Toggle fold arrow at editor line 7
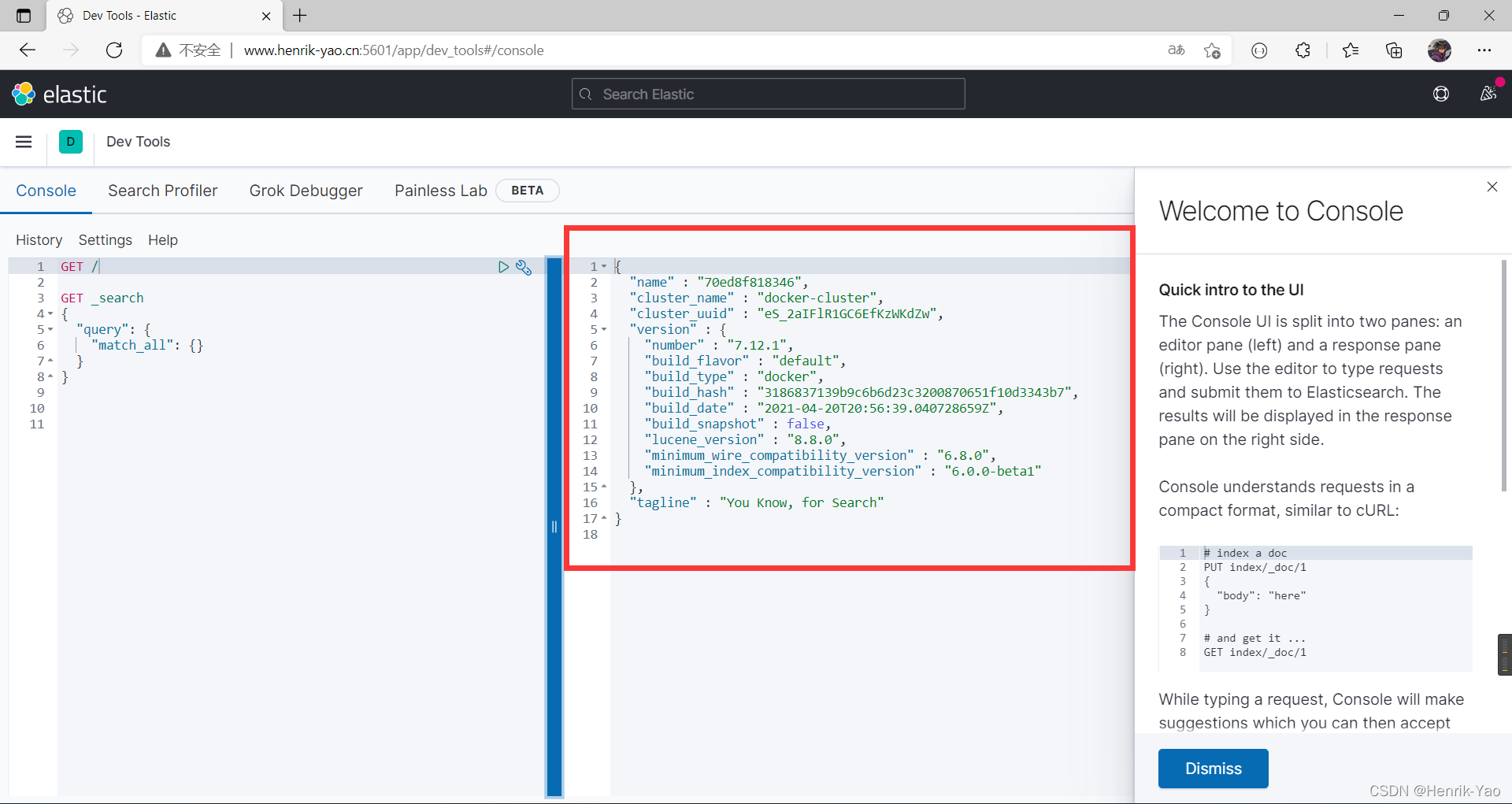This screenshot has height=804, width=1512. point(50,361)
